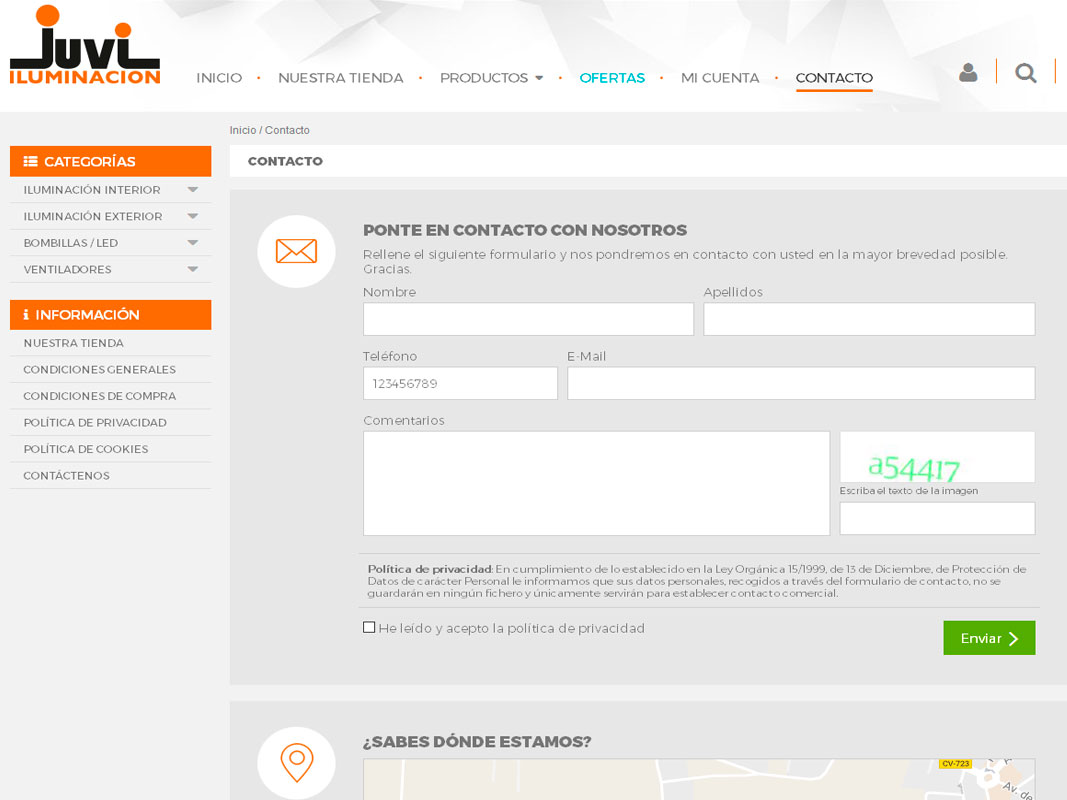Open the Productos dropdown menu

tap(491, 78)
